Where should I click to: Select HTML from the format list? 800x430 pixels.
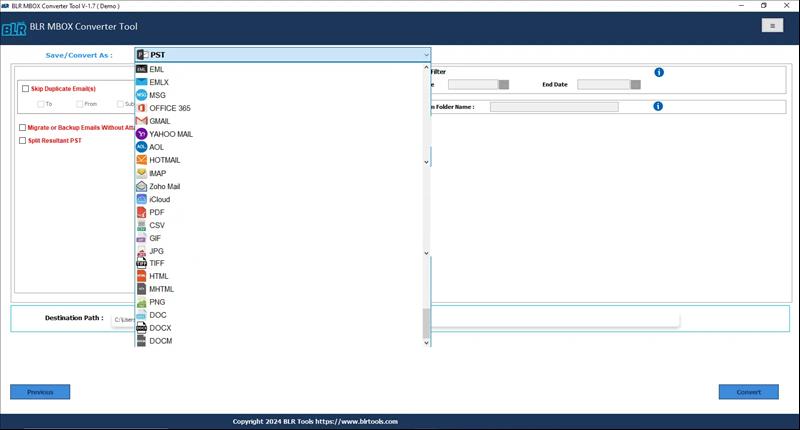click(159, 275)
